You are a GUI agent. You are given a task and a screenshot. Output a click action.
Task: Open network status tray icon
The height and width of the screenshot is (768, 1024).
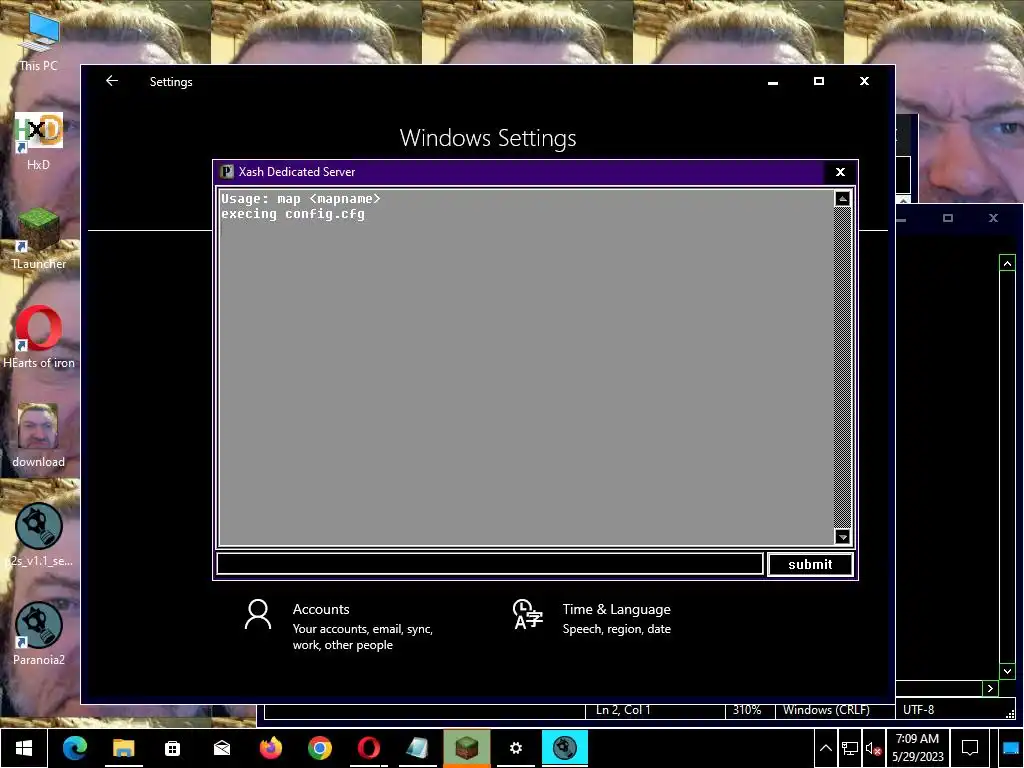(850, 748)
